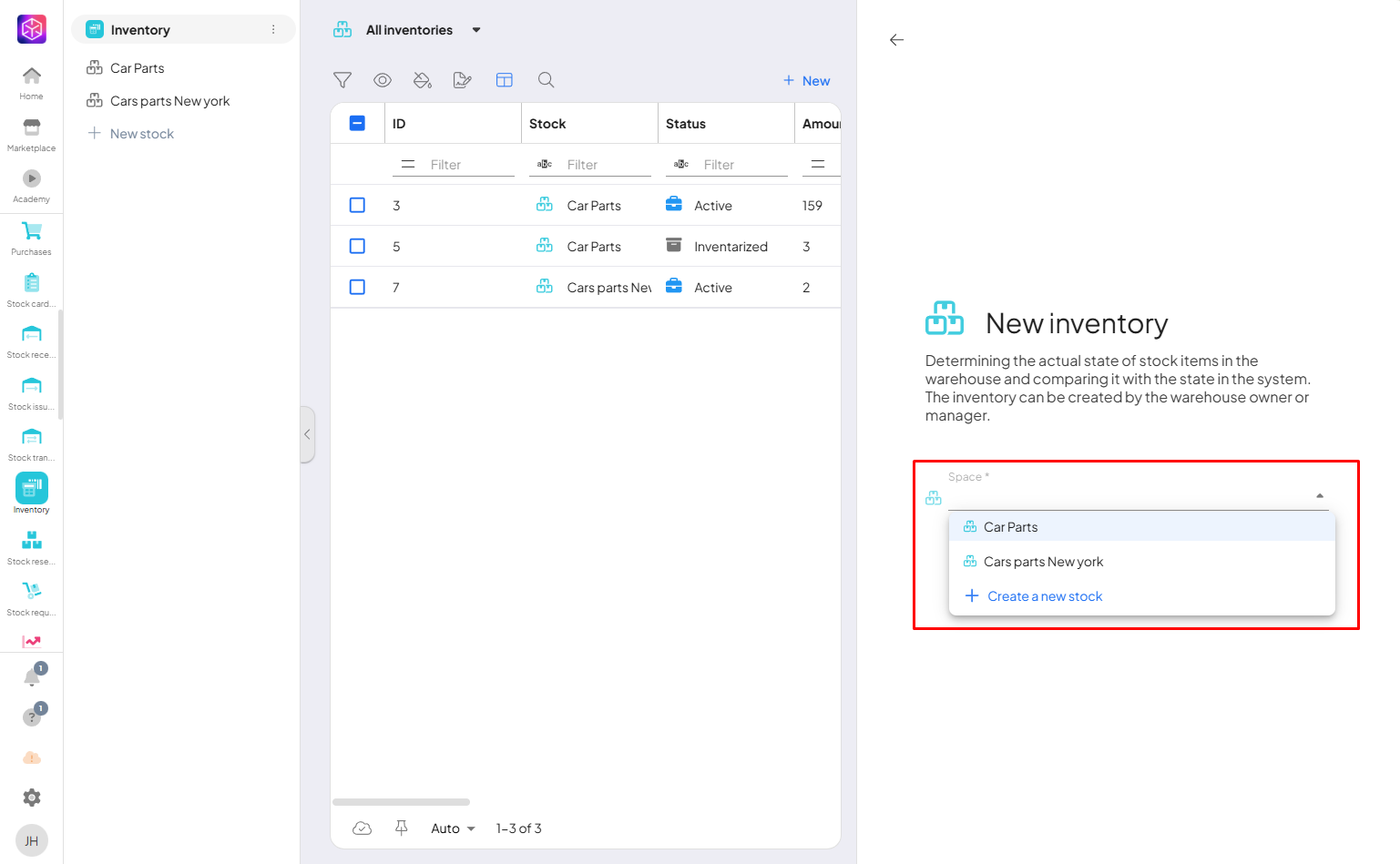Click the filter funnel icon in toolbar
This screenshot has height=864, width=1400.
[x=342, y=80]
